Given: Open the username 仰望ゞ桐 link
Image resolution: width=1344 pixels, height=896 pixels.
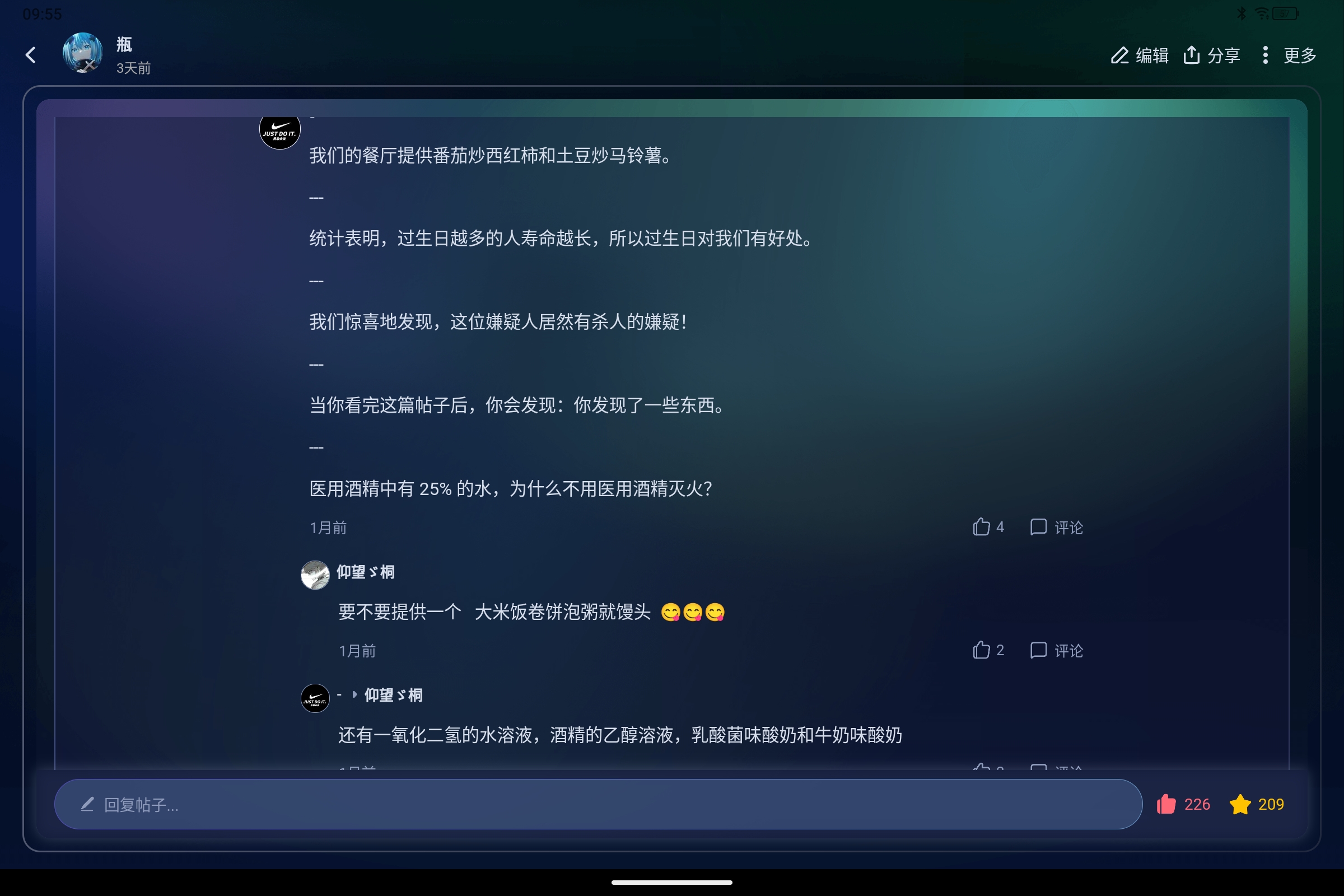Looking at the screenshot, I should tap(366, 572).
